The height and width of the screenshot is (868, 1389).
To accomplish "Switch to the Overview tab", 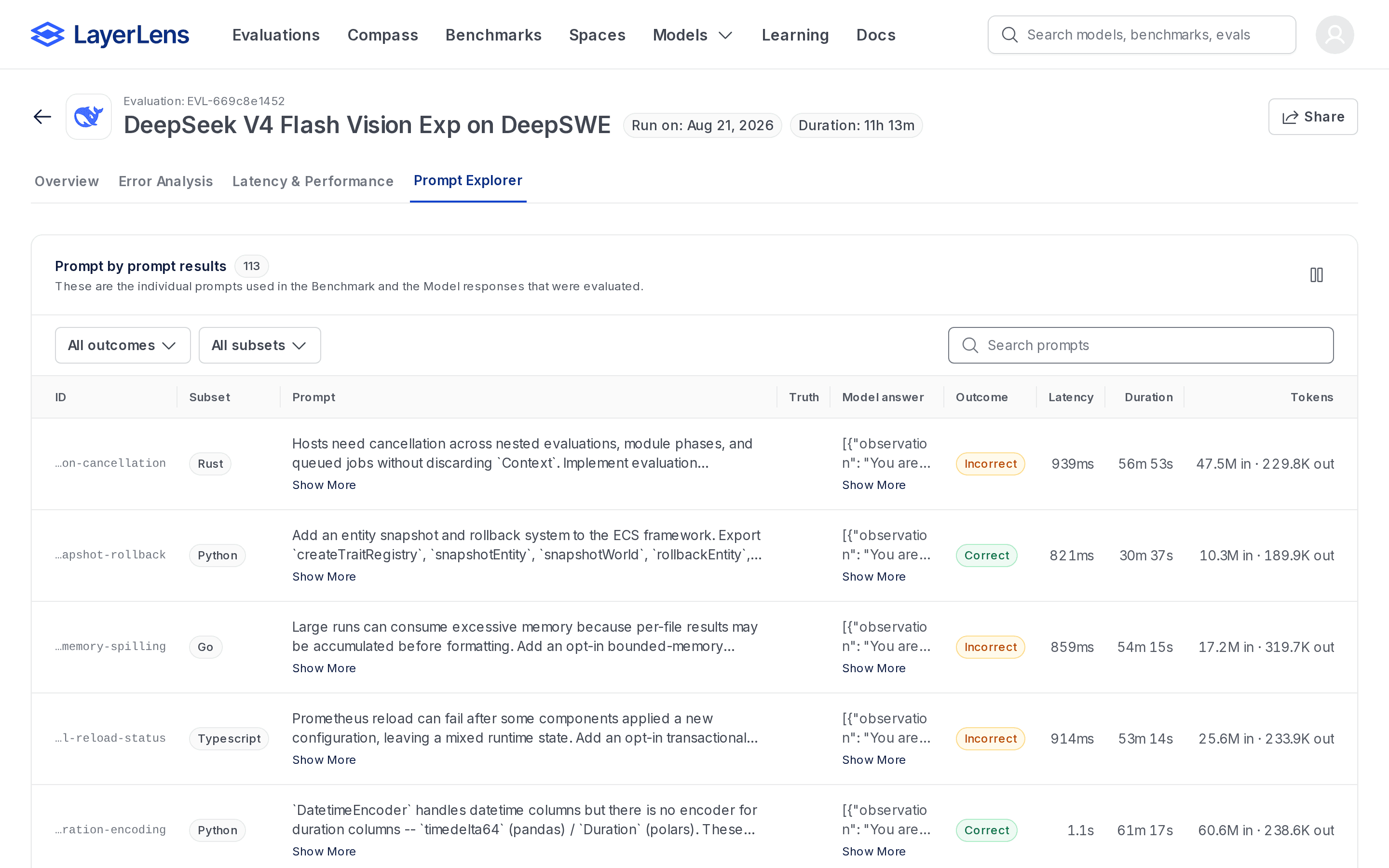I will 67,181.
